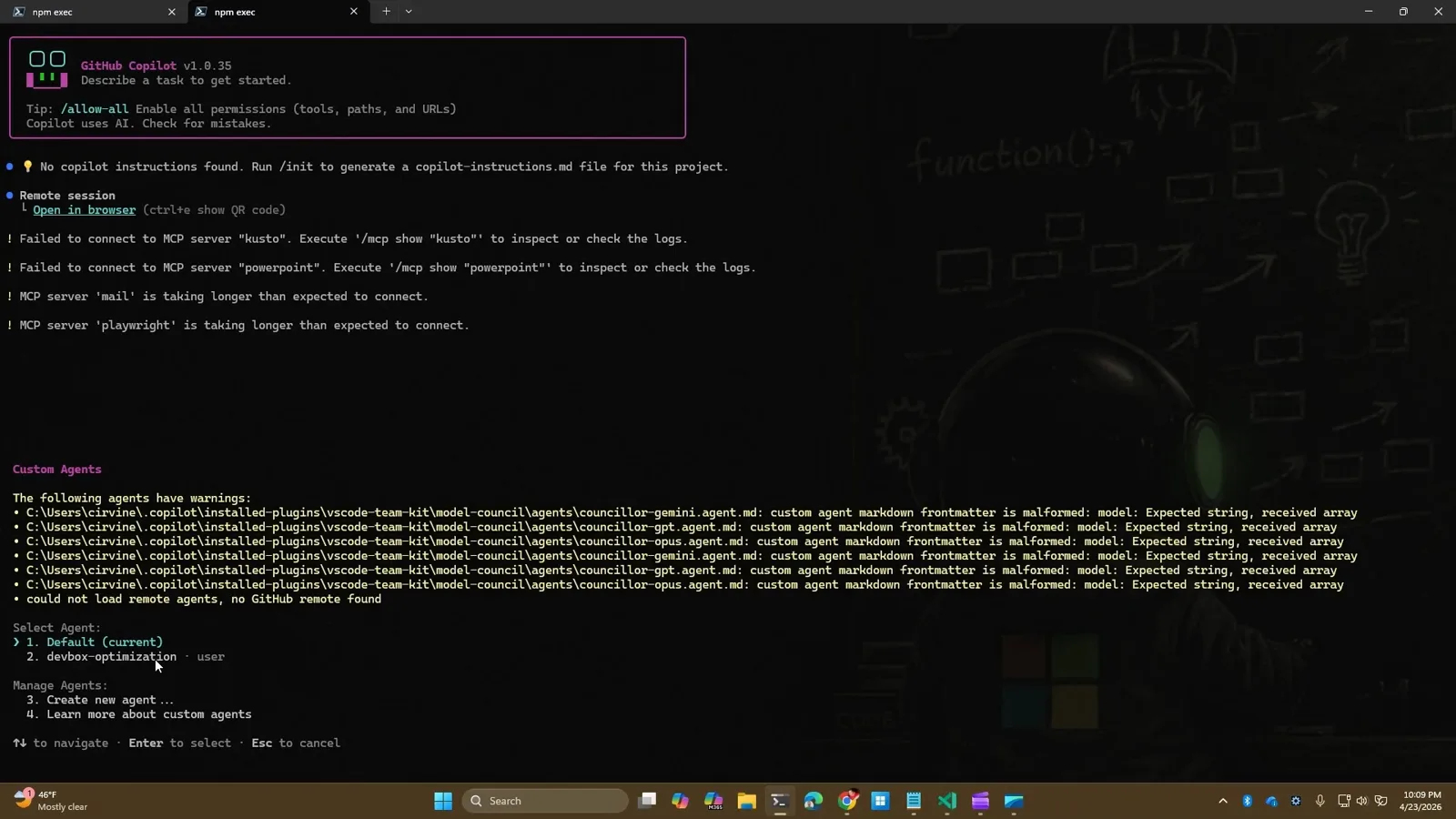
Task: Close the second npm exec tab
Action: click(x=354, y=12)
